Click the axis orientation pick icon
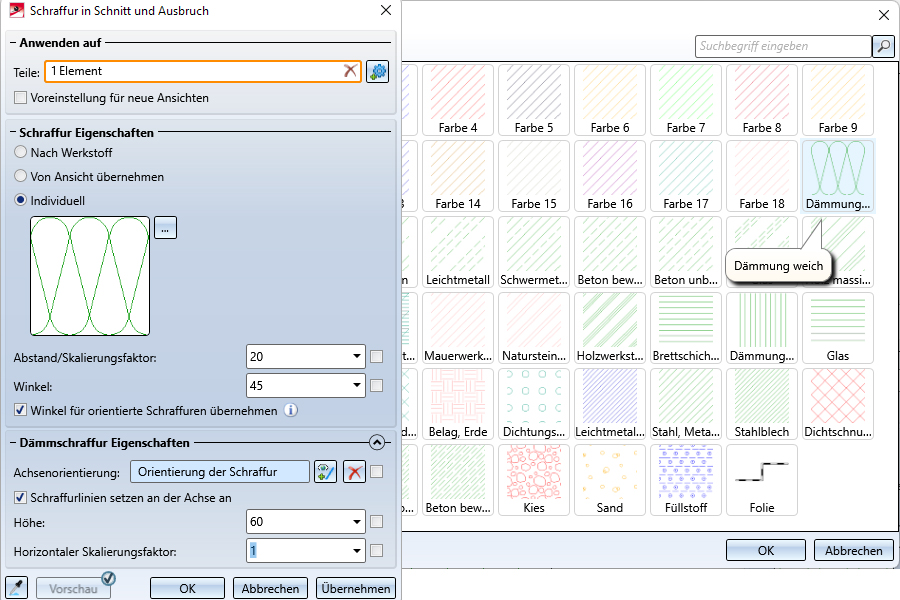The width and height of the screenshot is (900, 600). [326, 472]
